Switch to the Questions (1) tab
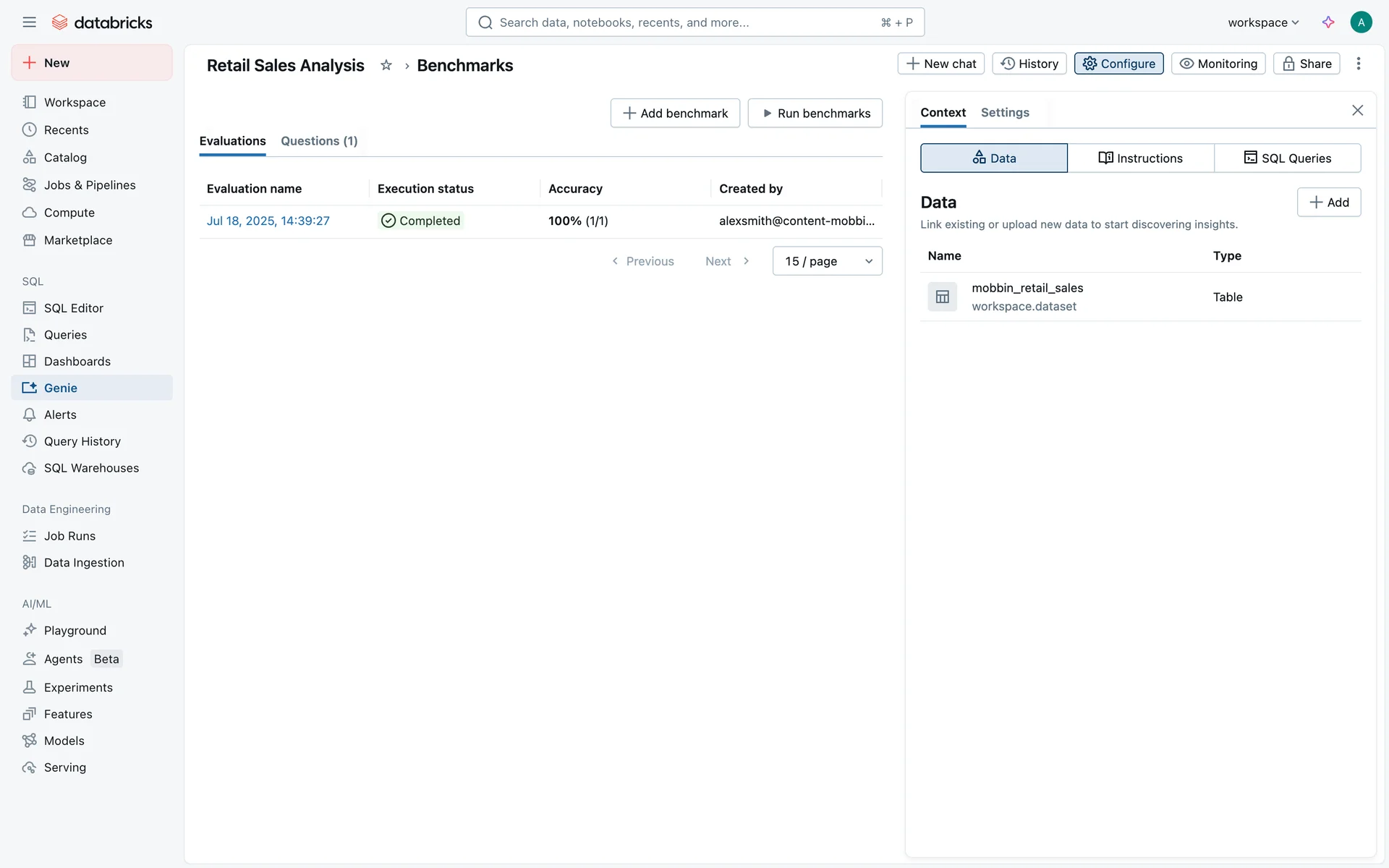 319,141
